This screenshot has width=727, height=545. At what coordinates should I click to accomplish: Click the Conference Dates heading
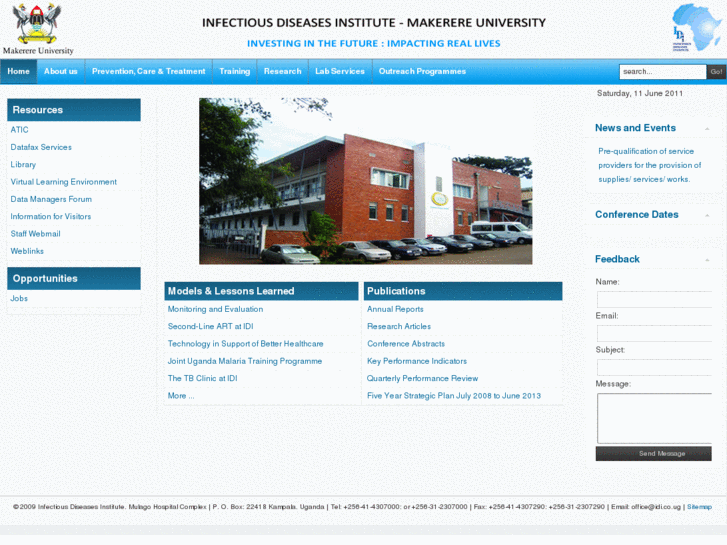(x=637, y=215)
